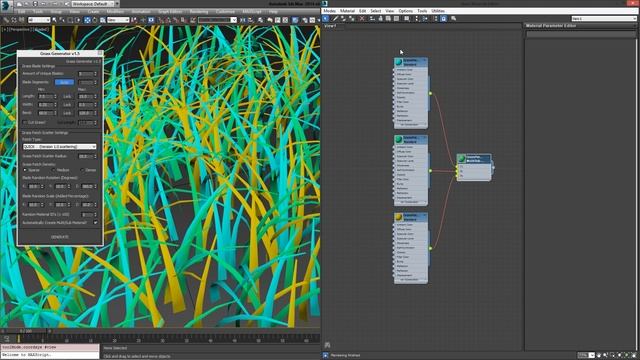Select the yellow material node sphere

(x=398, y=217)
